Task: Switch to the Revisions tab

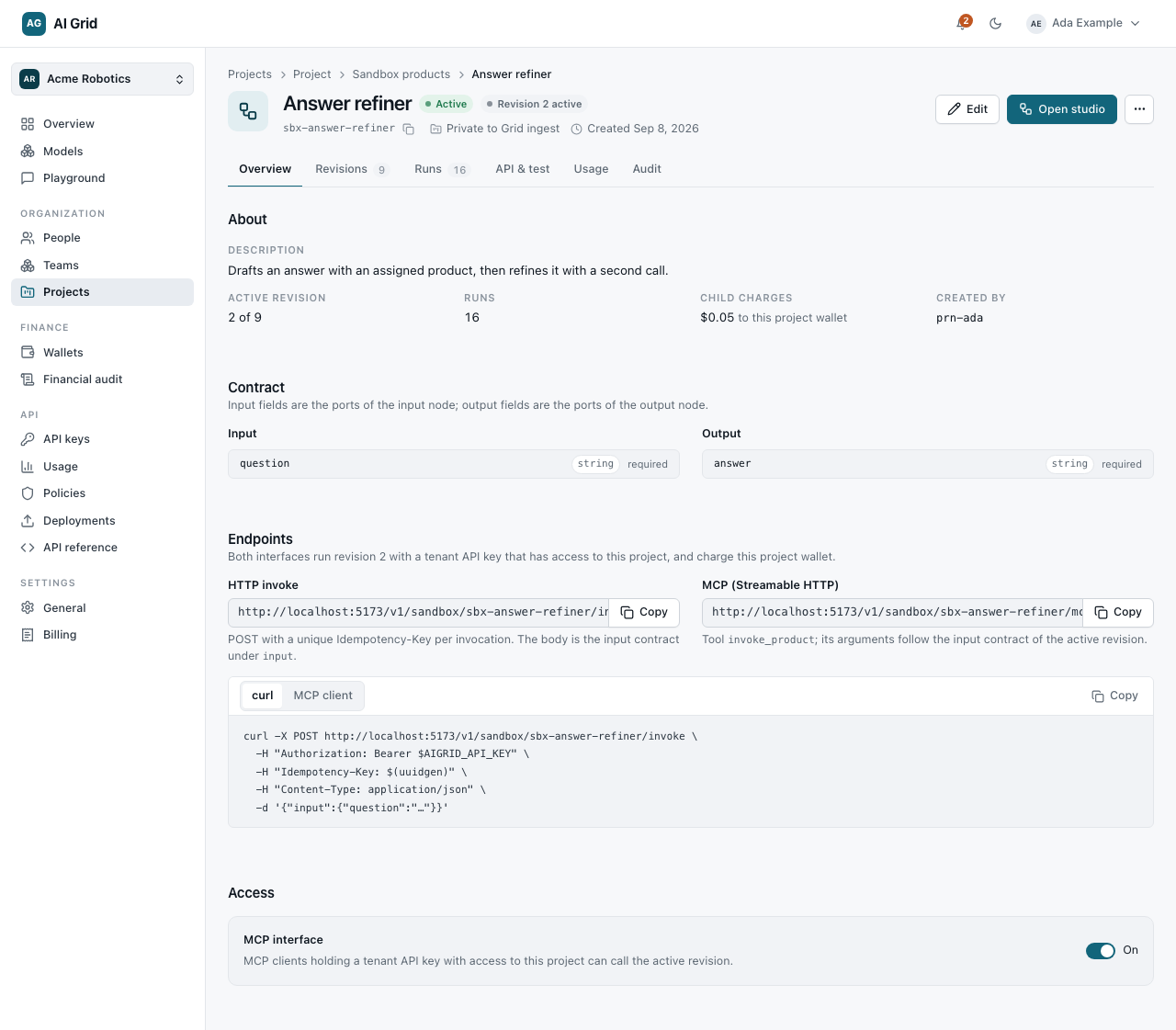Action: (352, 169)
